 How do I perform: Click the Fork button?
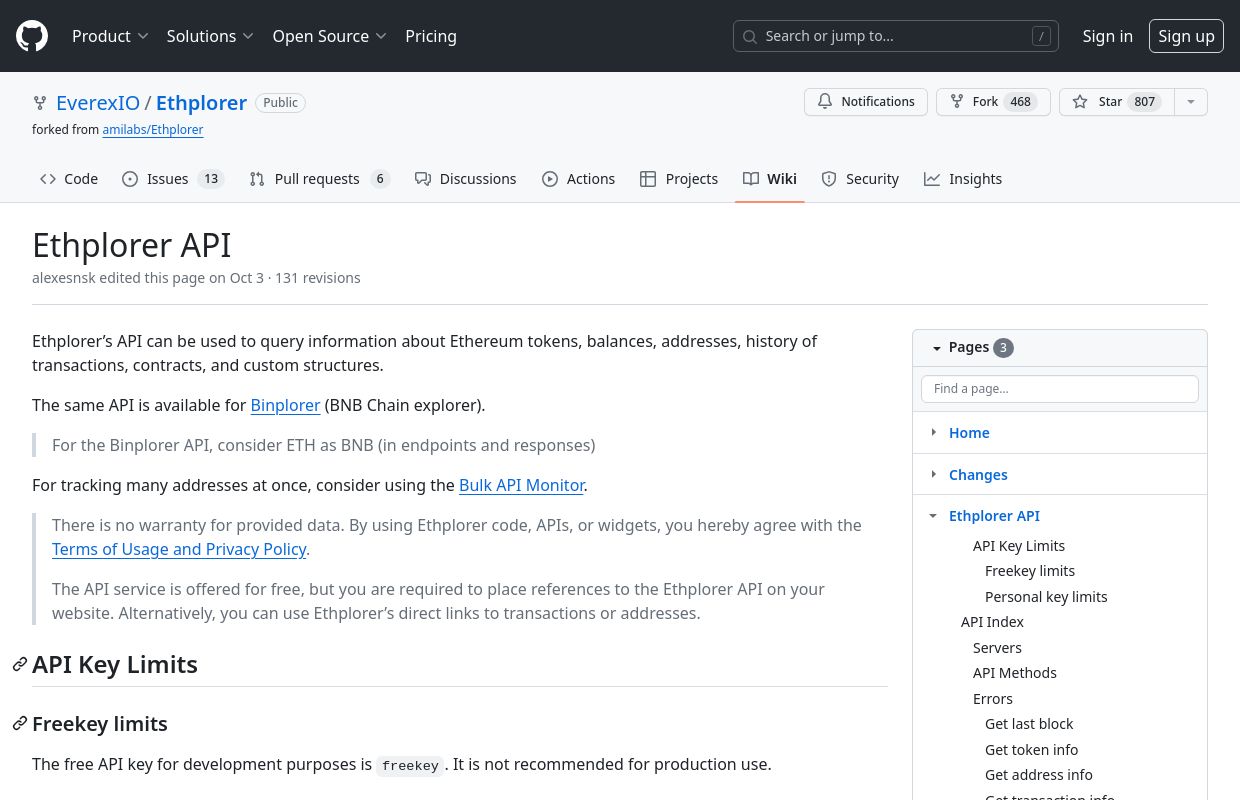coord(993,102)
